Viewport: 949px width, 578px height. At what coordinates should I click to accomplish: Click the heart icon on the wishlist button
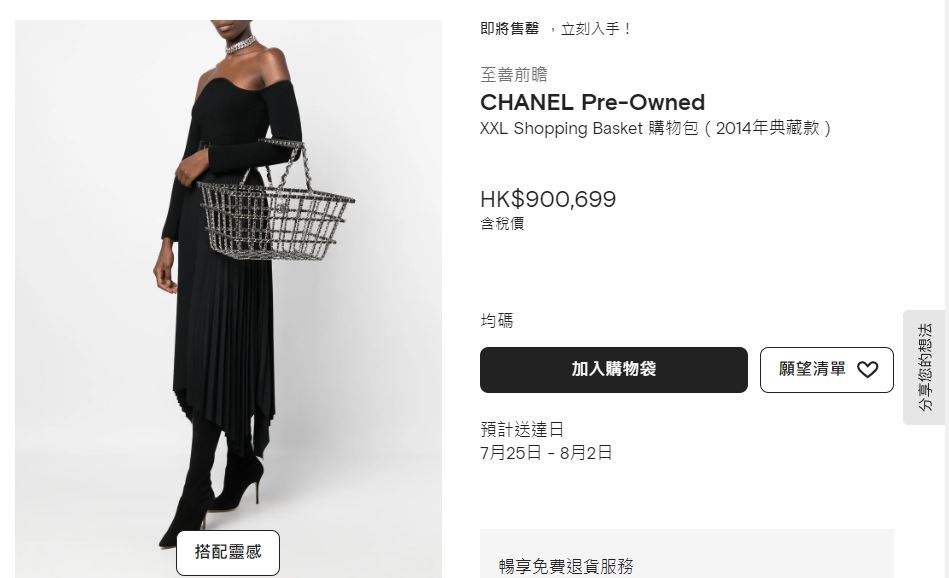pyautogui.click(x=867, y=370)
